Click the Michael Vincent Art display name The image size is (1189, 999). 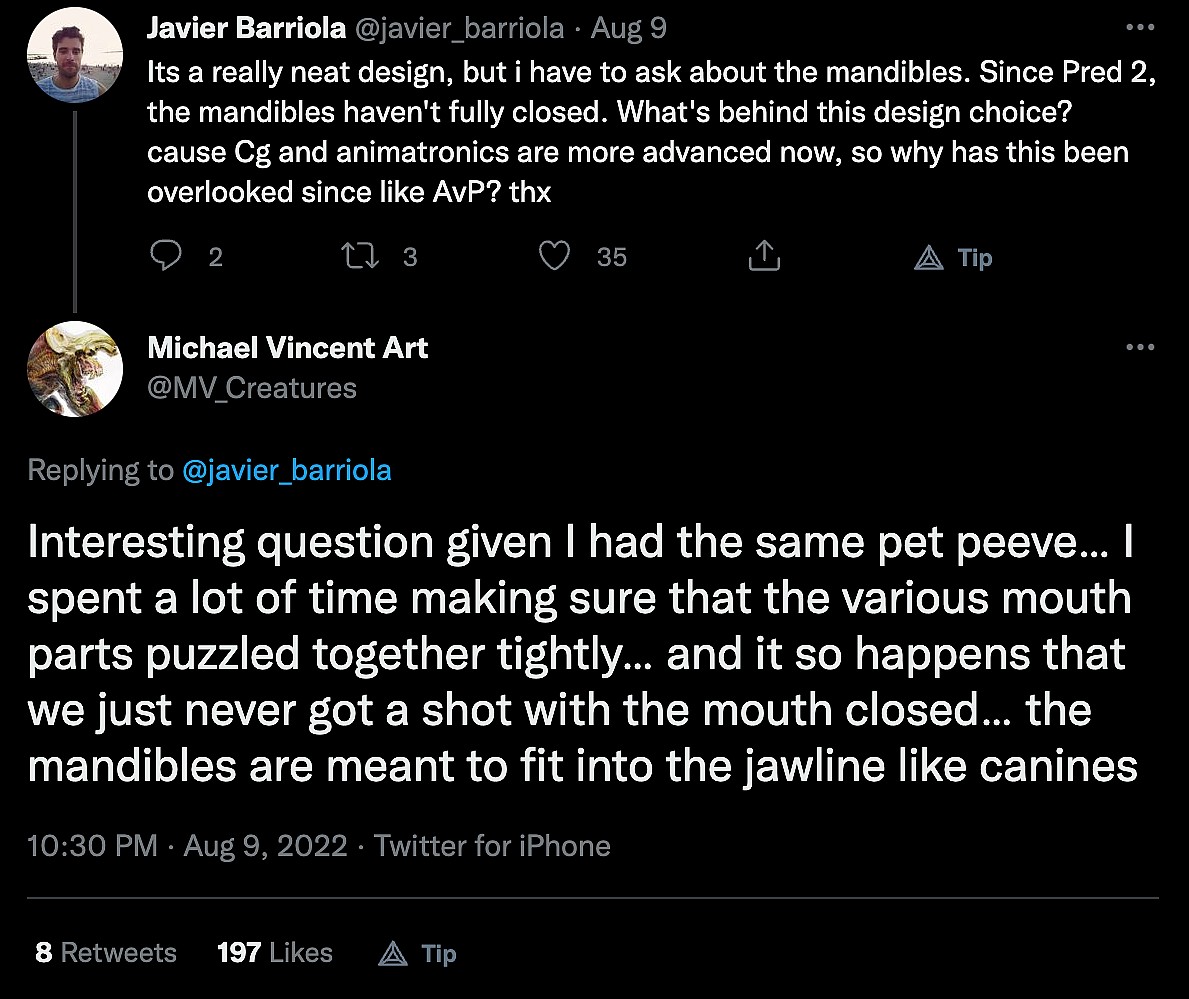(x=288, y=347)
